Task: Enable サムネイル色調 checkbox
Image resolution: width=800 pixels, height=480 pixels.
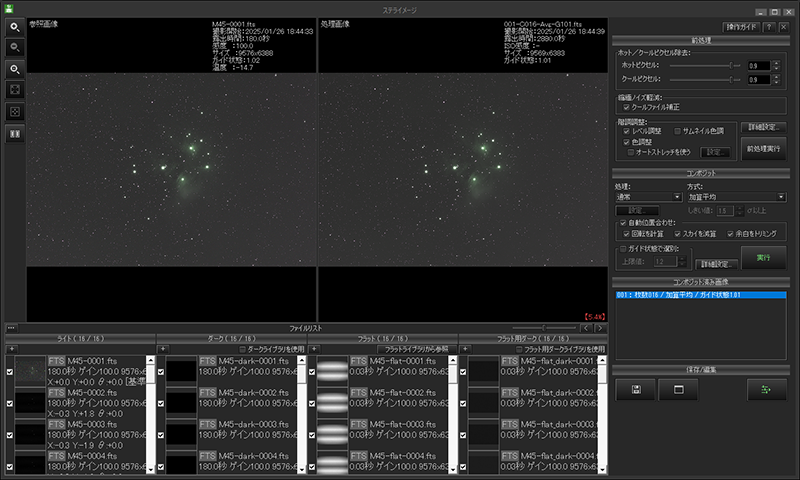Action: pyautogui.click(x=678, y=131)
